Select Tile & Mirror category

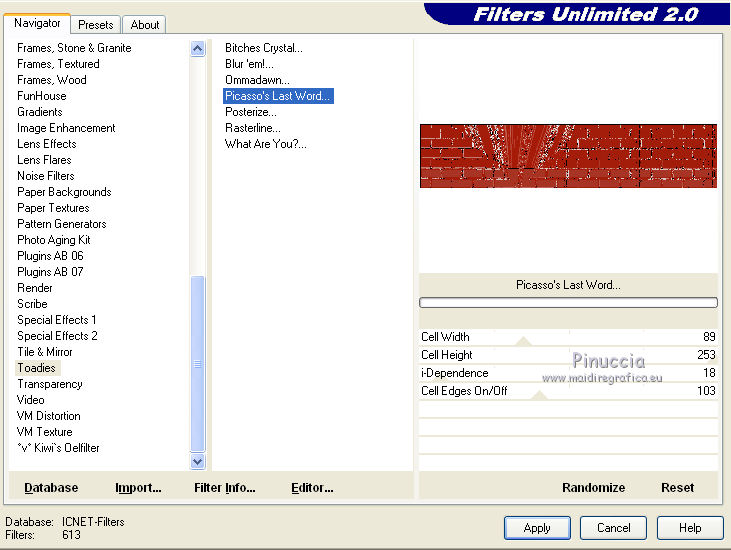click(x=45, y=352)
